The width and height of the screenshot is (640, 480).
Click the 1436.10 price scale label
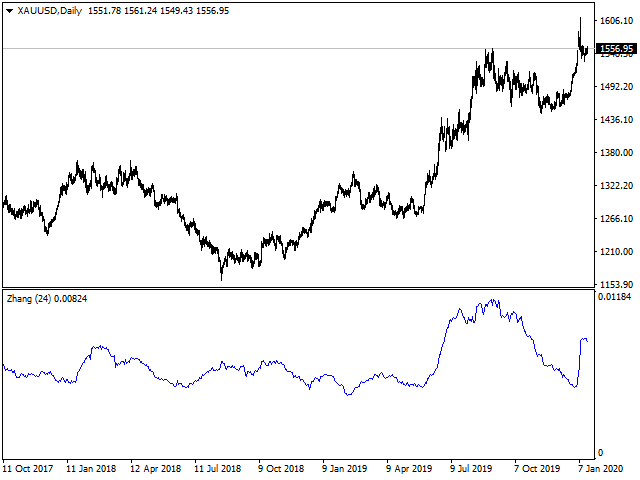click(x=616, y=120)
